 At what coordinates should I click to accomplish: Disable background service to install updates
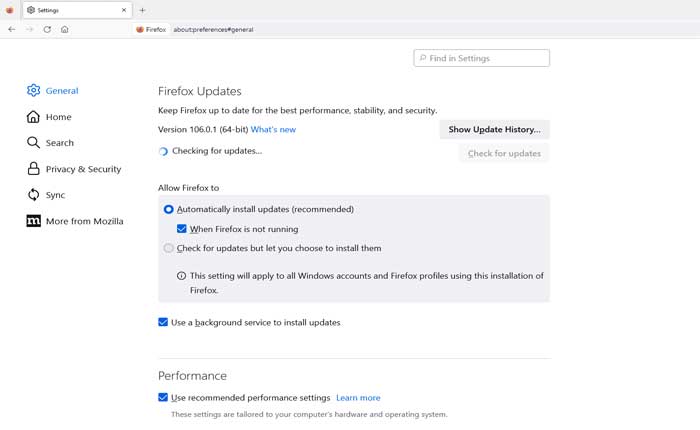point(163,323)
